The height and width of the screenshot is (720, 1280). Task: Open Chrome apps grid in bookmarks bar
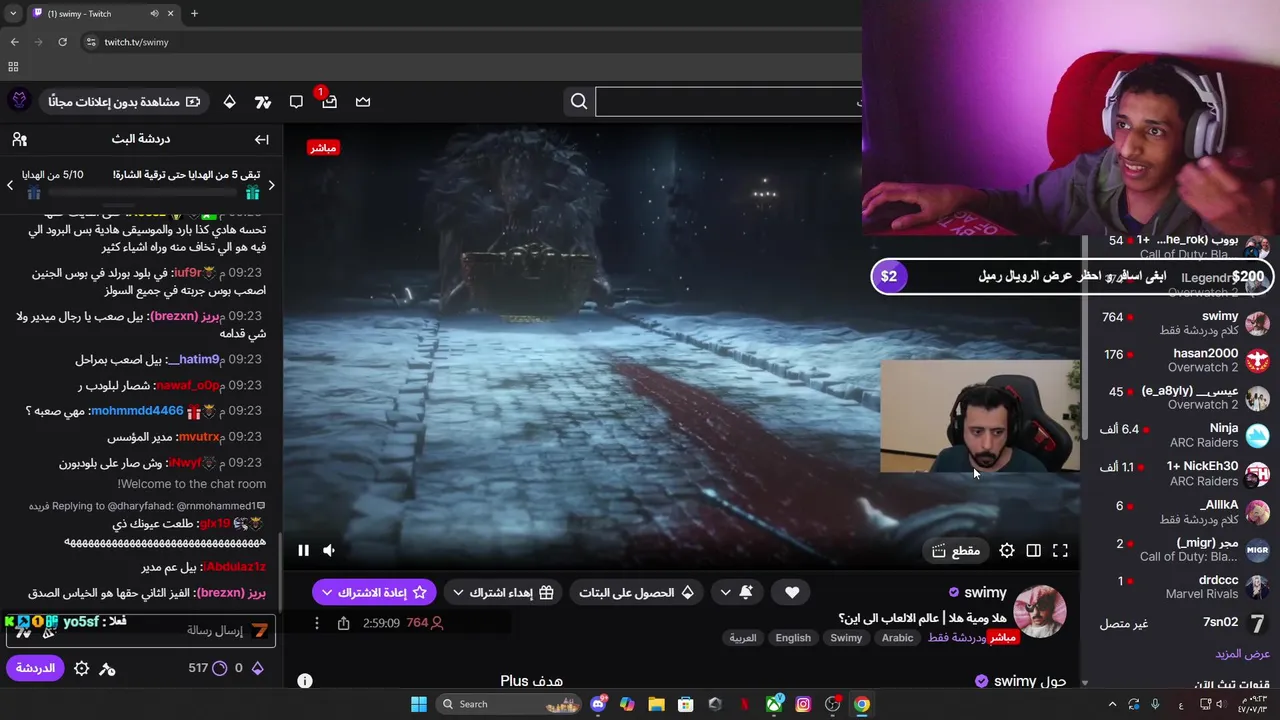pyautogui.click(x=13, y=67)
